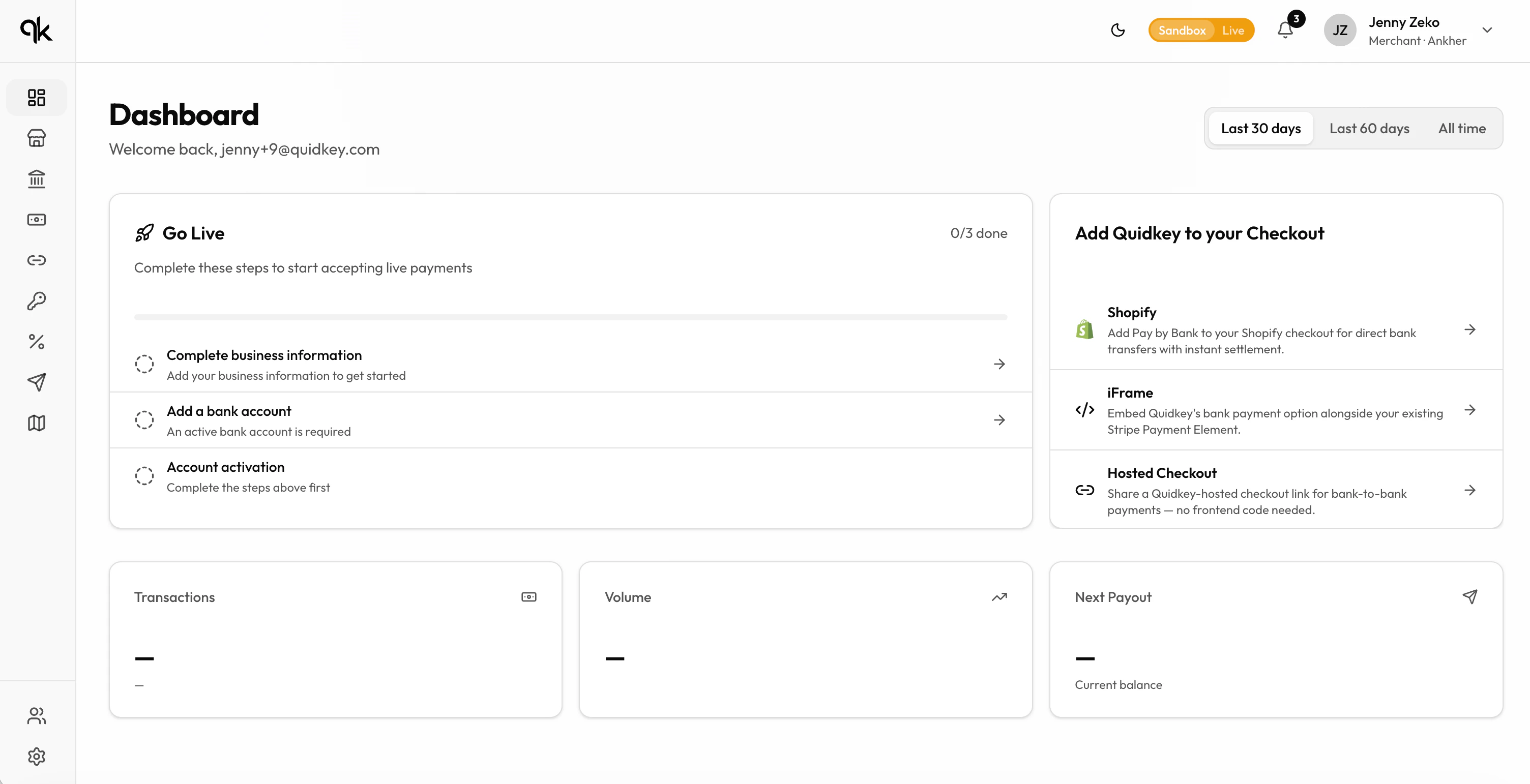The image size is (1530, 784).
Task: Select the All time tab
Action: point(1462,128)
